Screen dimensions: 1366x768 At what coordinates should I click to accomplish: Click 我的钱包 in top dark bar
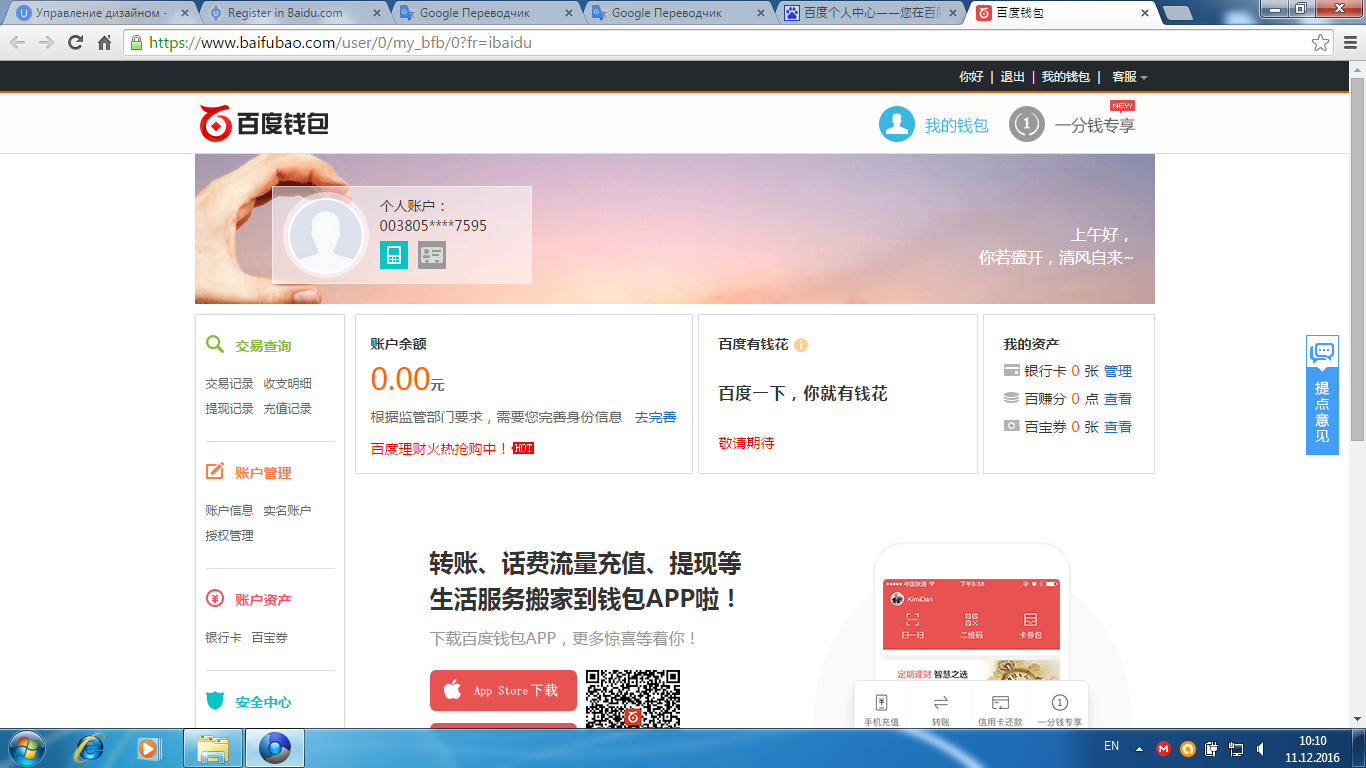pos(1066,77)
